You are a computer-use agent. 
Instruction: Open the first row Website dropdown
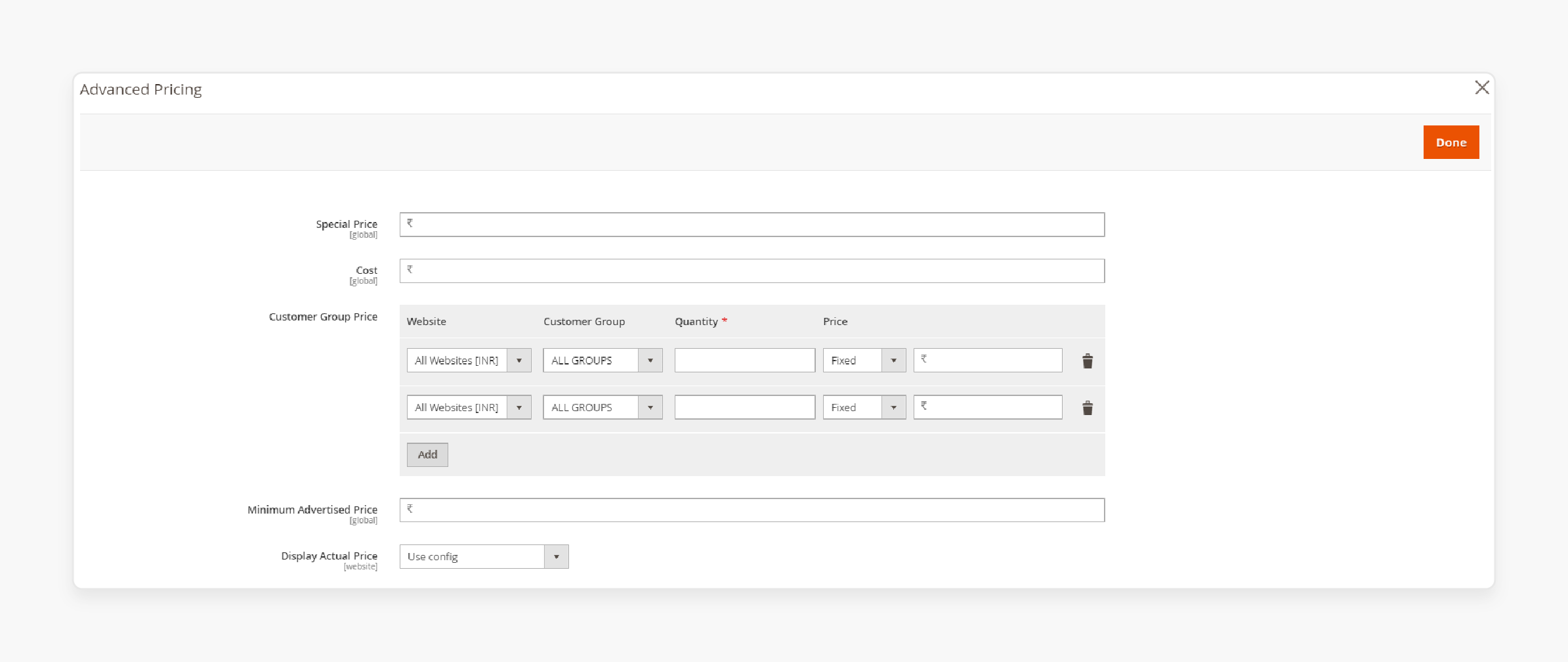[469, 360]
